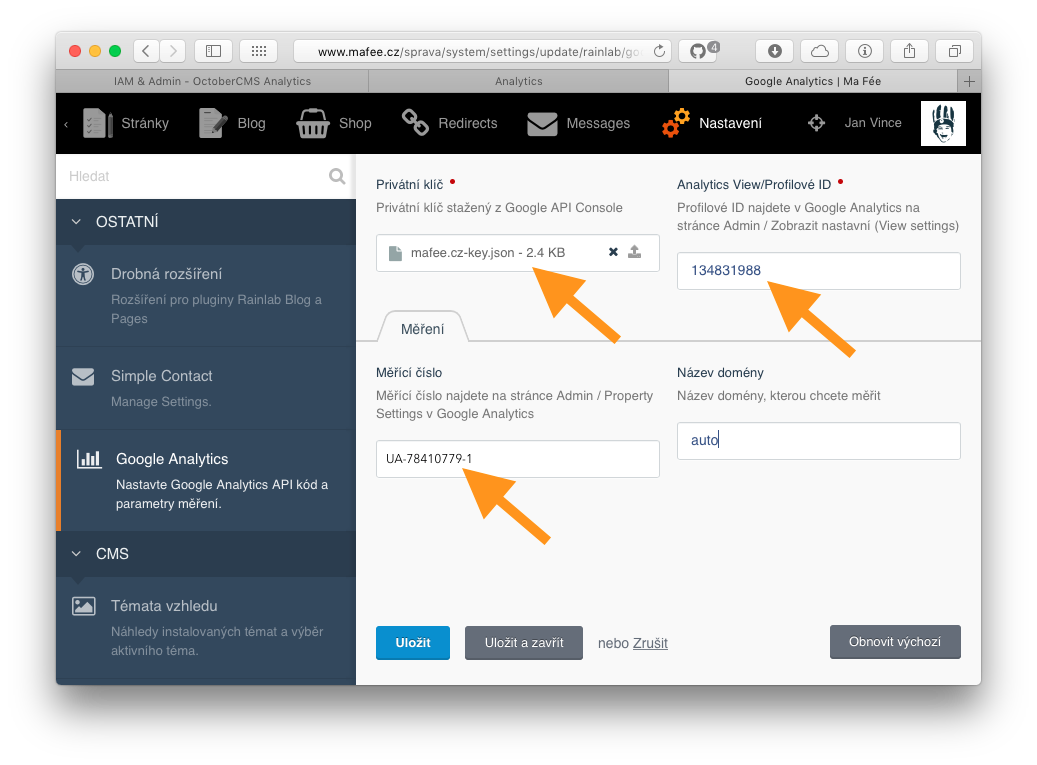Screen dimensions: 1037x765
Task: Click the Safari back navigation arrow
Action: 146,51
